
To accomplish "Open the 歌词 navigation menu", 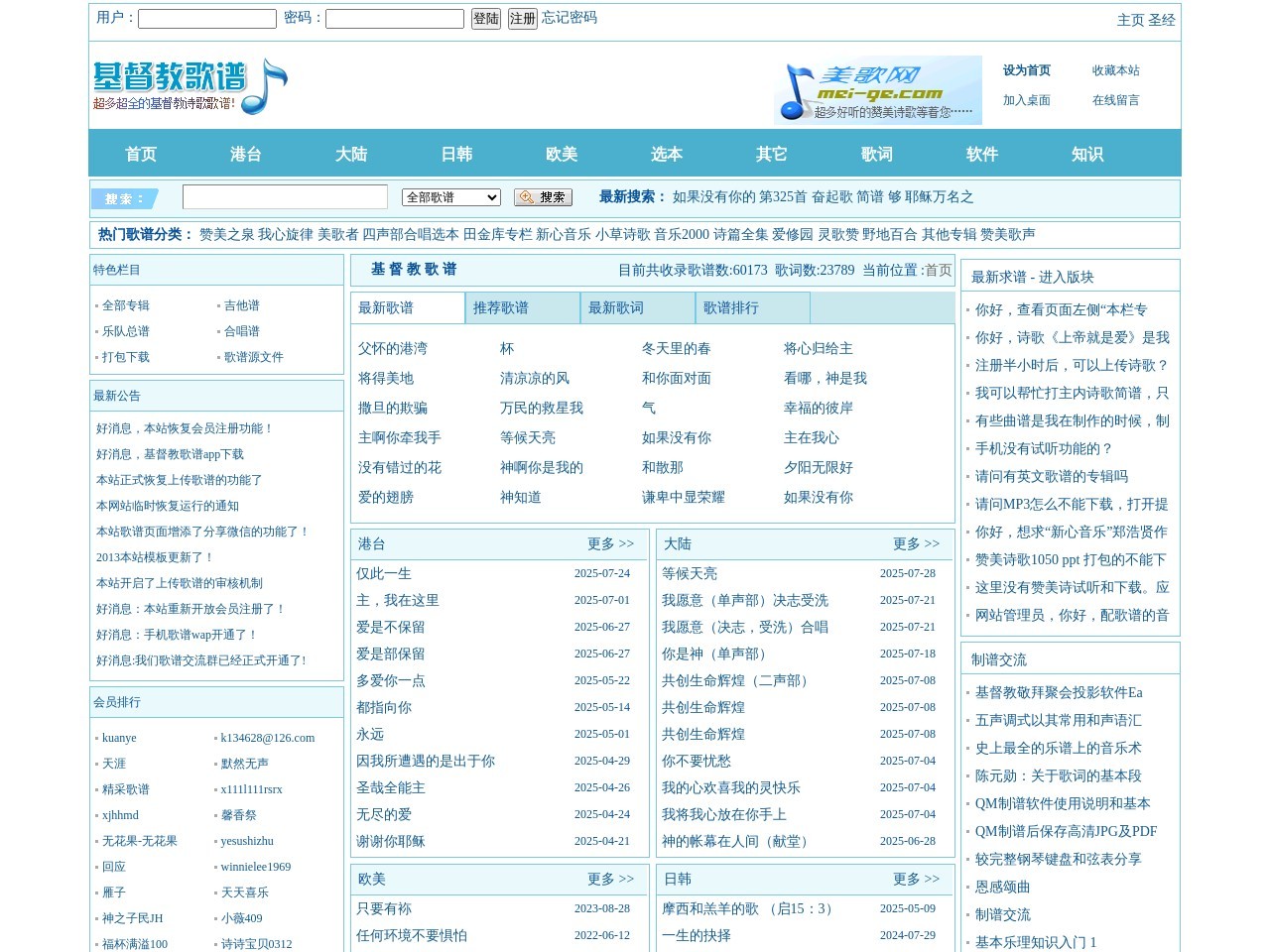I will tap(877, 154).
